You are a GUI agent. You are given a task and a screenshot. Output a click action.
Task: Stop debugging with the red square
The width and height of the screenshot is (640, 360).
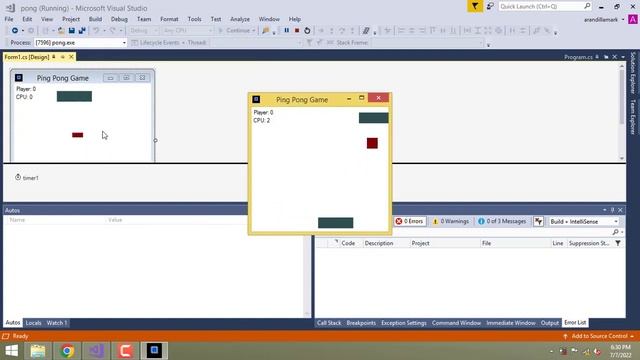(297, 31)
